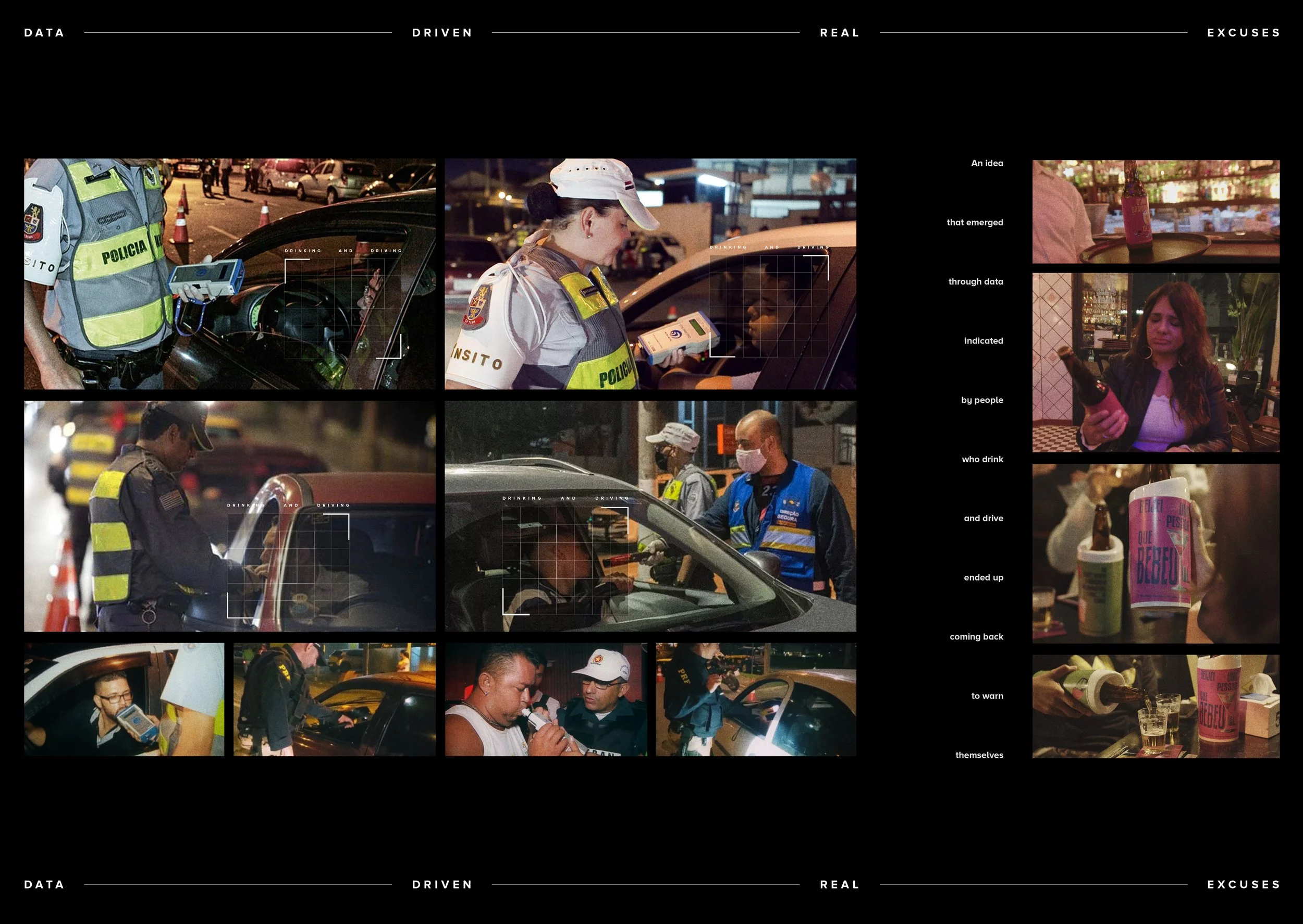This screenshot has width=1303, height=924.
Task: Click the text 'who drink'
Action: (x=982, y=459)
